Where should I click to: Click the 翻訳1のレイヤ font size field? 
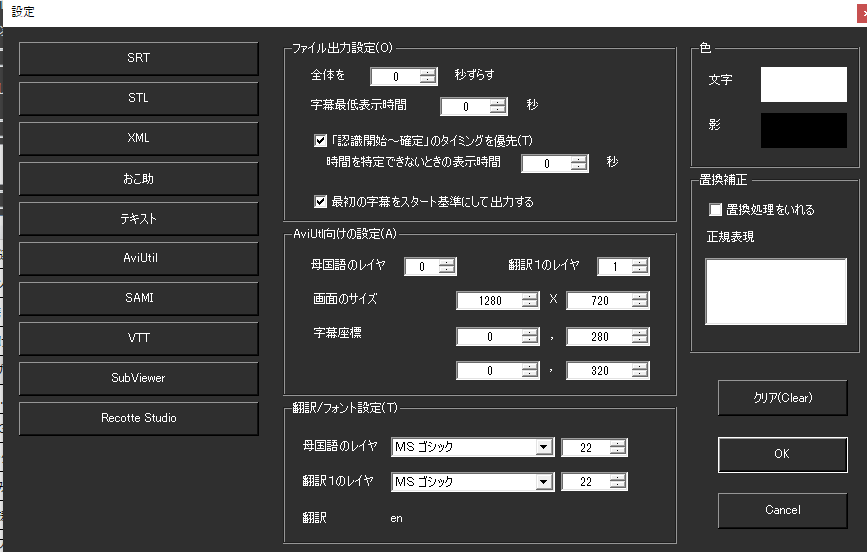[x=586, y=482]
